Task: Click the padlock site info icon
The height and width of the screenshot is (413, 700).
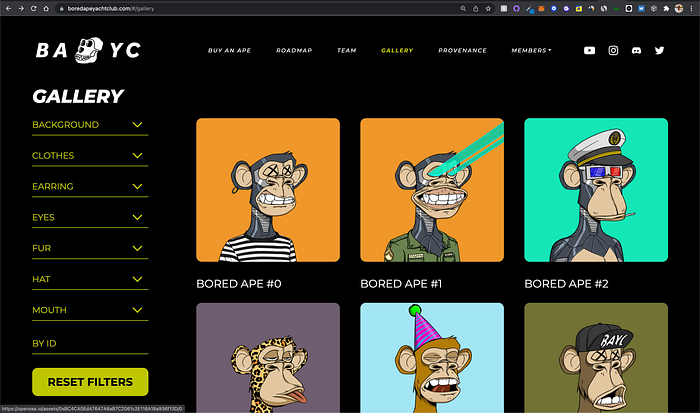Action: [62, 8]
